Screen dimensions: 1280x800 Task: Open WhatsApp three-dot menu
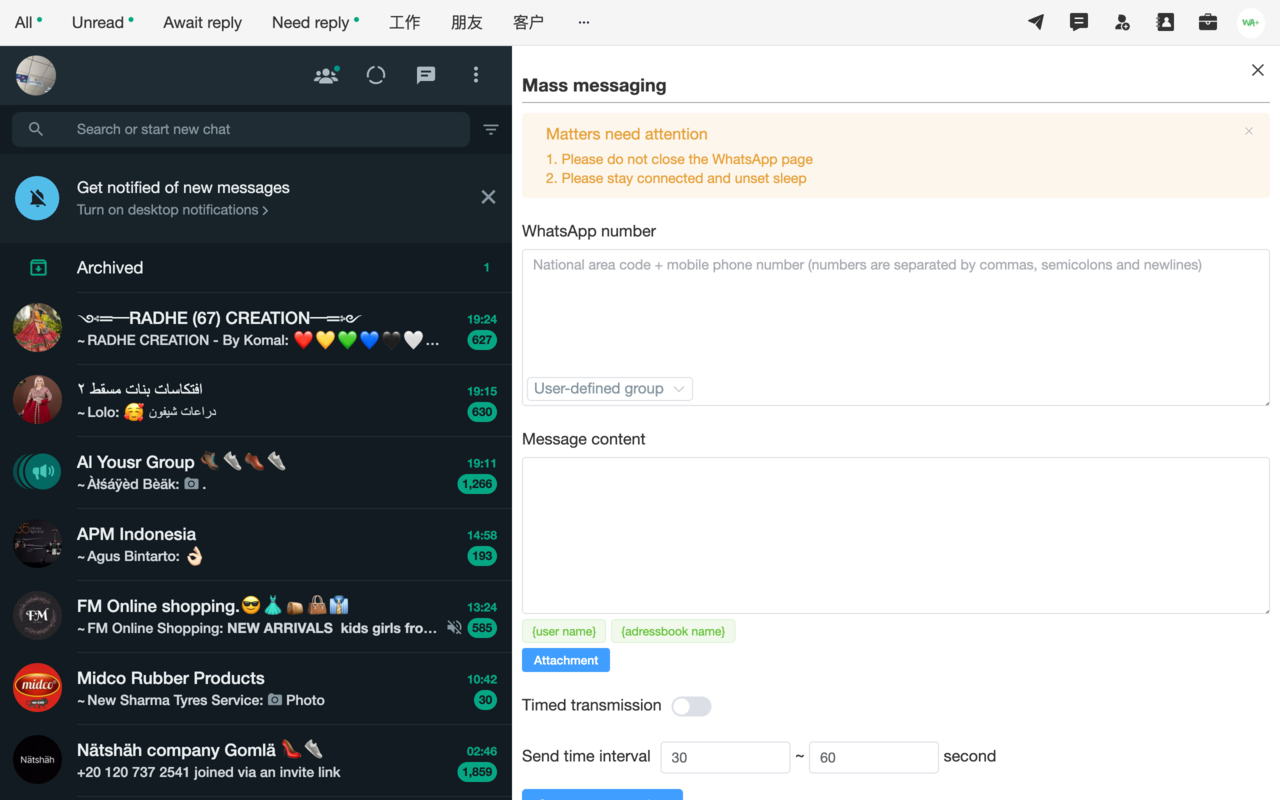pos(476,75)
